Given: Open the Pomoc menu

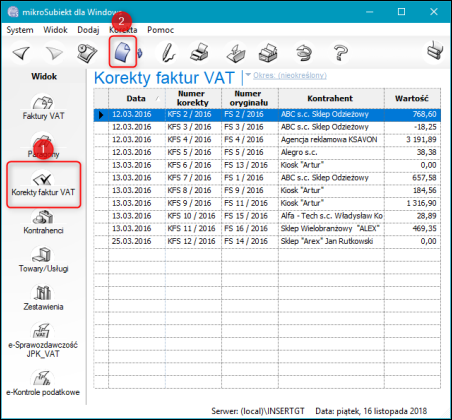Looking at the screenshot, I should pyautogui.click(x=161, y=30).
